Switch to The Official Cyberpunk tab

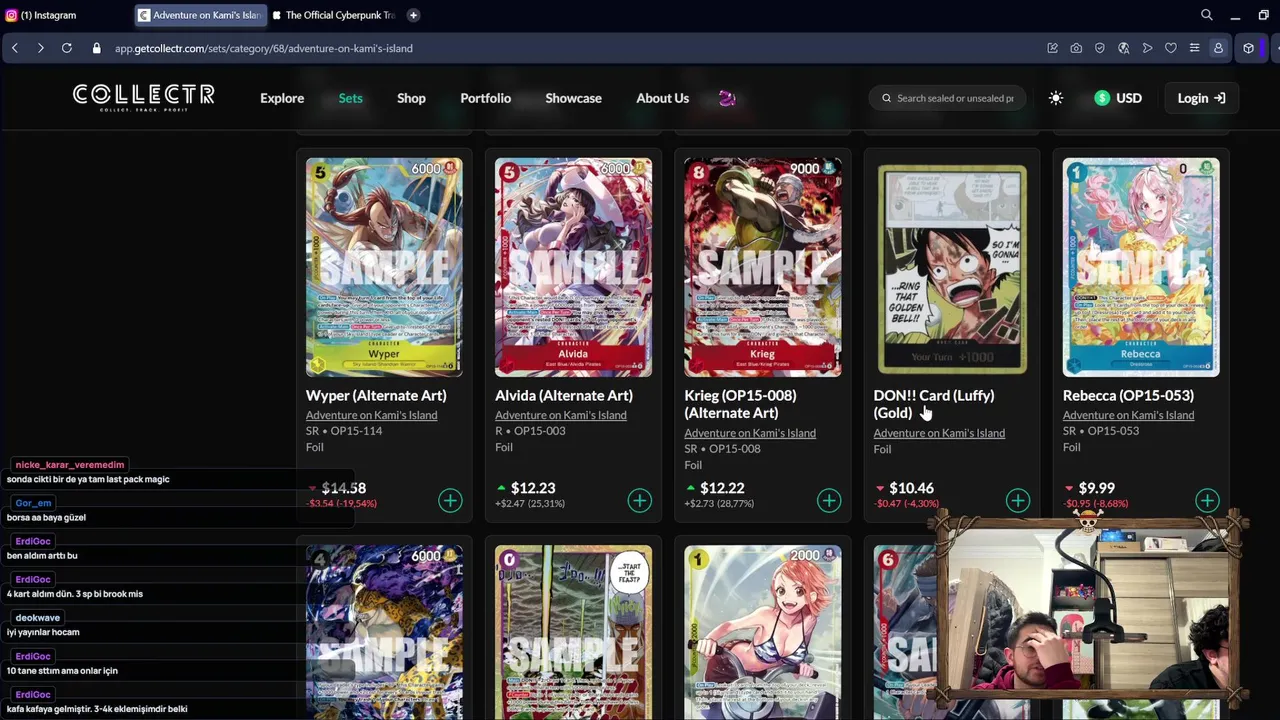334,15
